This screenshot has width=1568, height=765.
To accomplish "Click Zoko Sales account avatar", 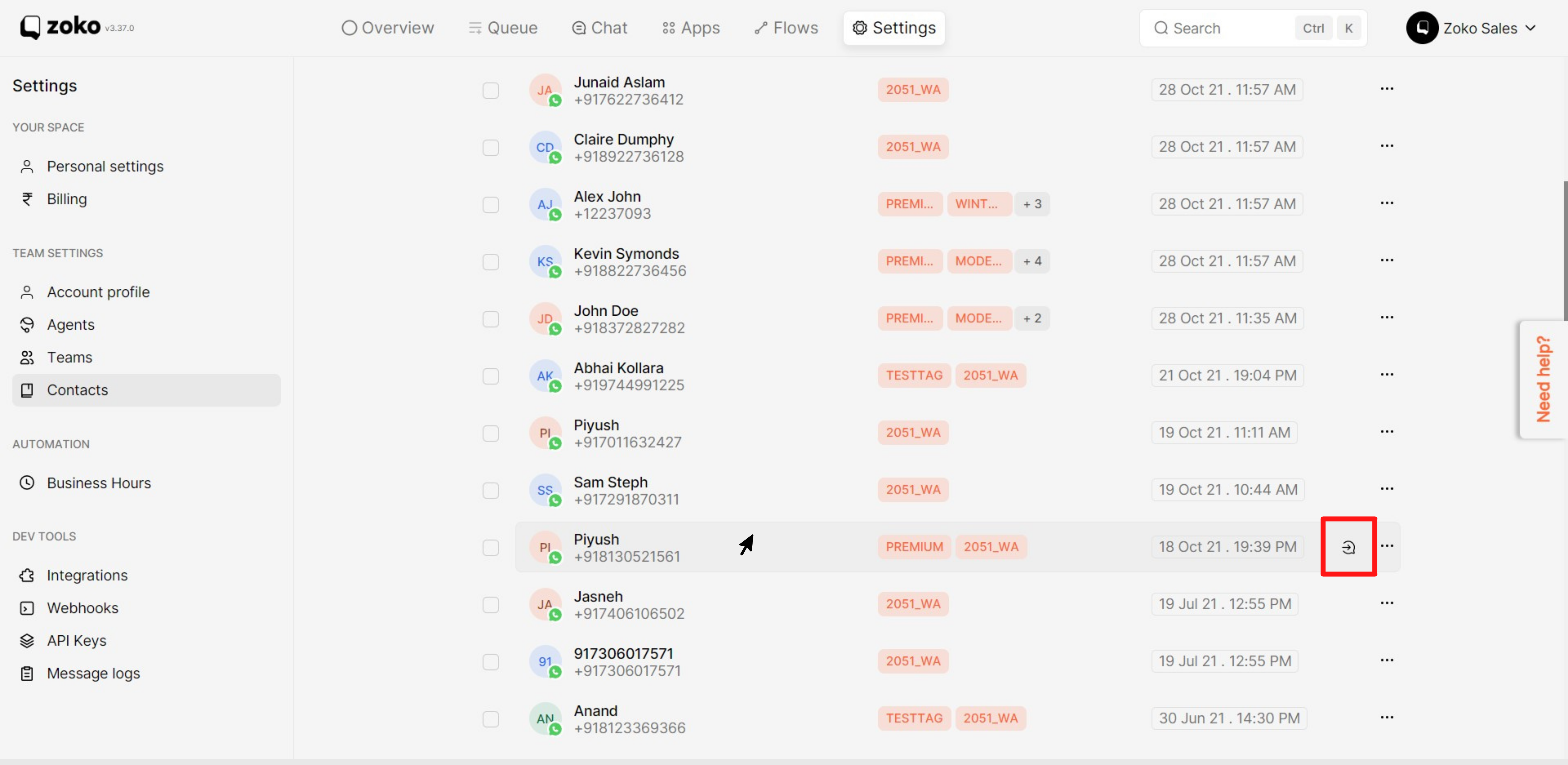I will pyautogui.click(x=1422, y=28).
